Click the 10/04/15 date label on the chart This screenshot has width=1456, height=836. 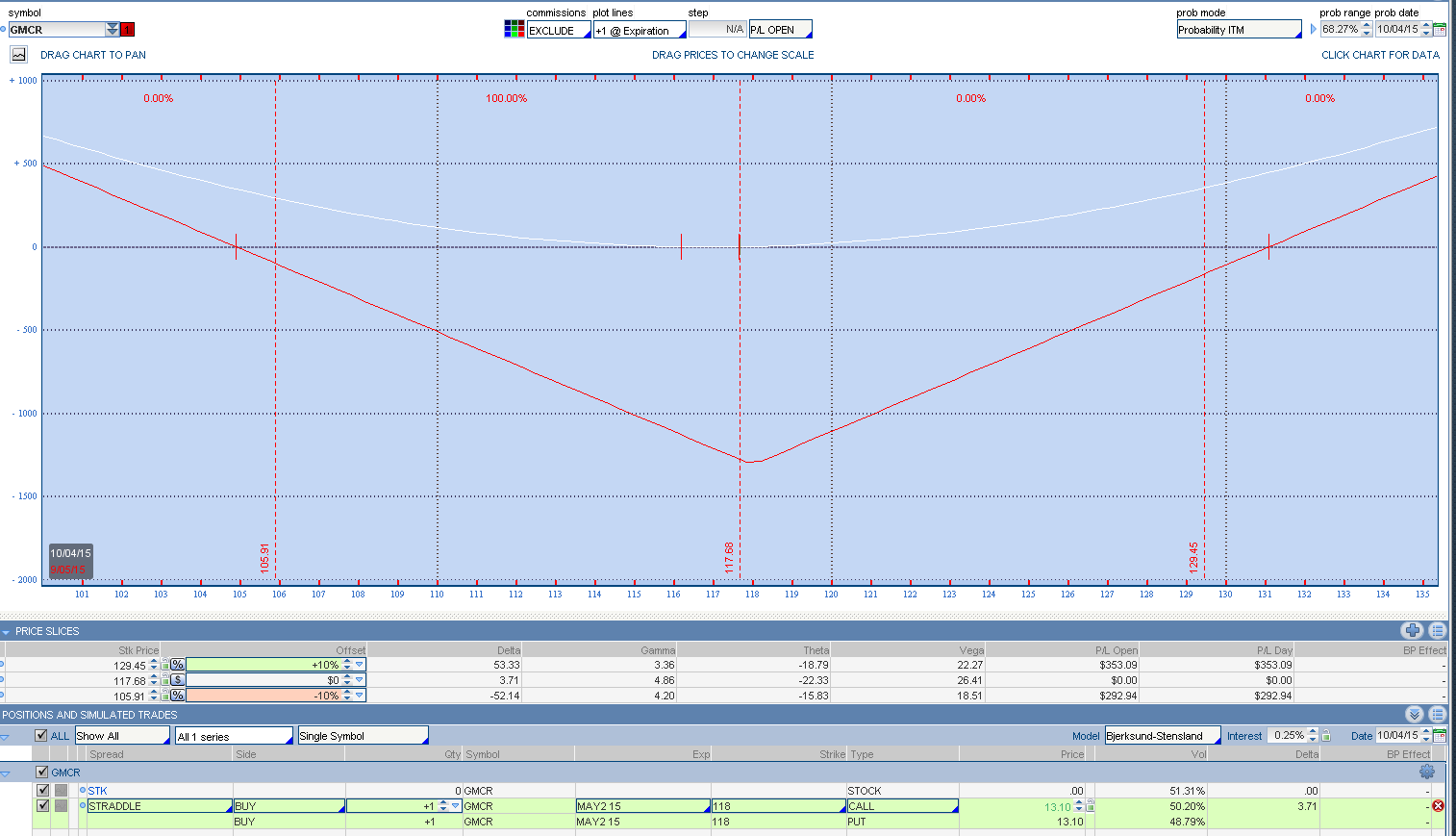pyautogui.click(x=71, y=553)
